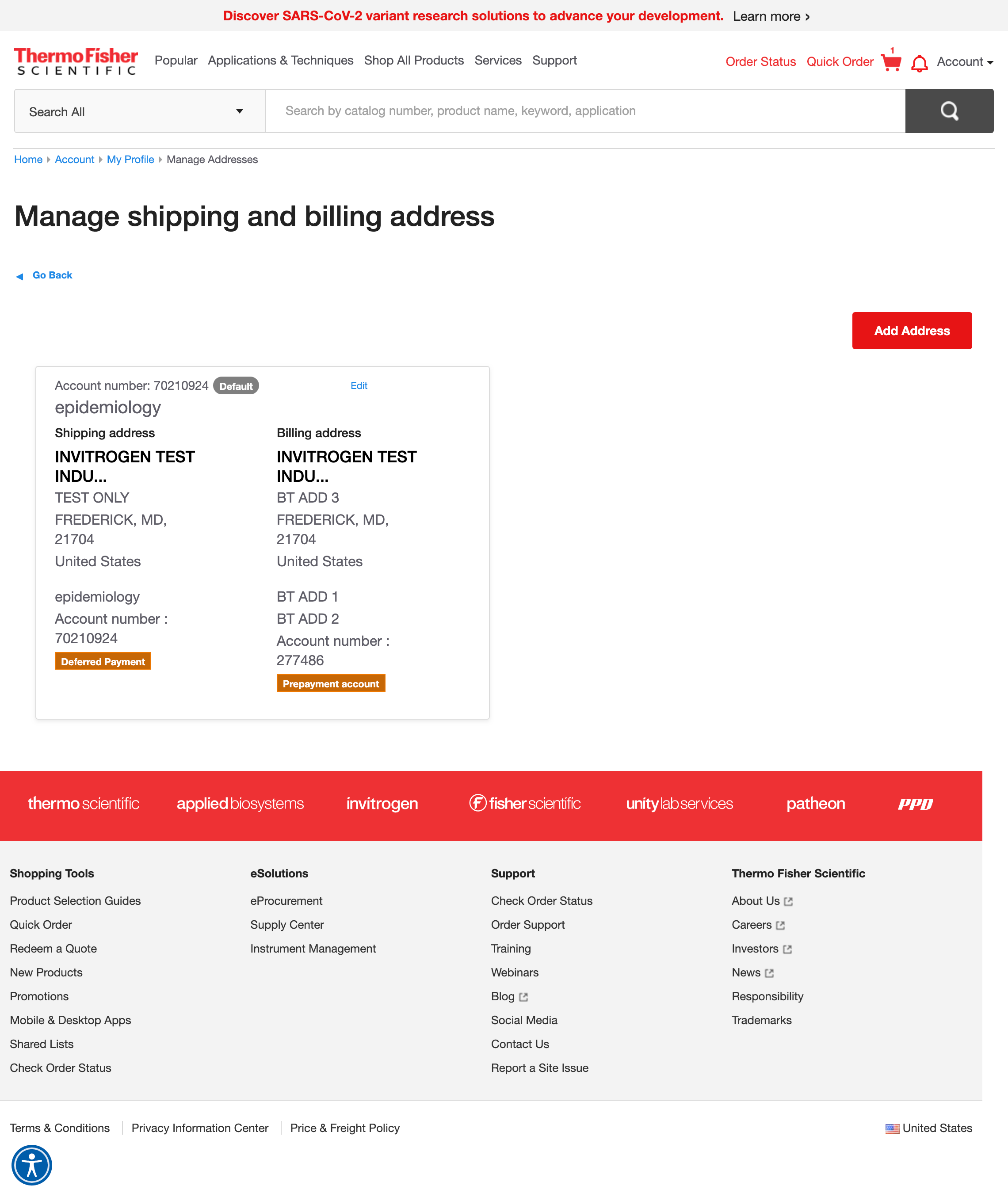Click the invitrogen logo in the footer
The height and width of the screenshot is (1197, 1008).
coord(382,803)
